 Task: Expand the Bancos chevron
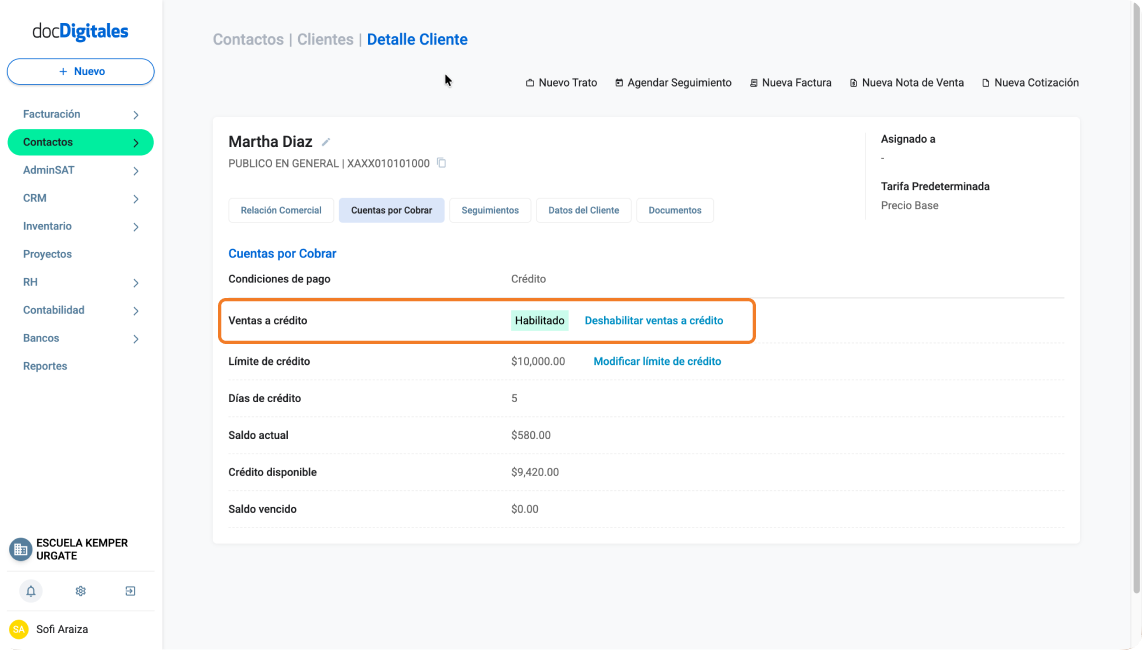tap(135, 339)
